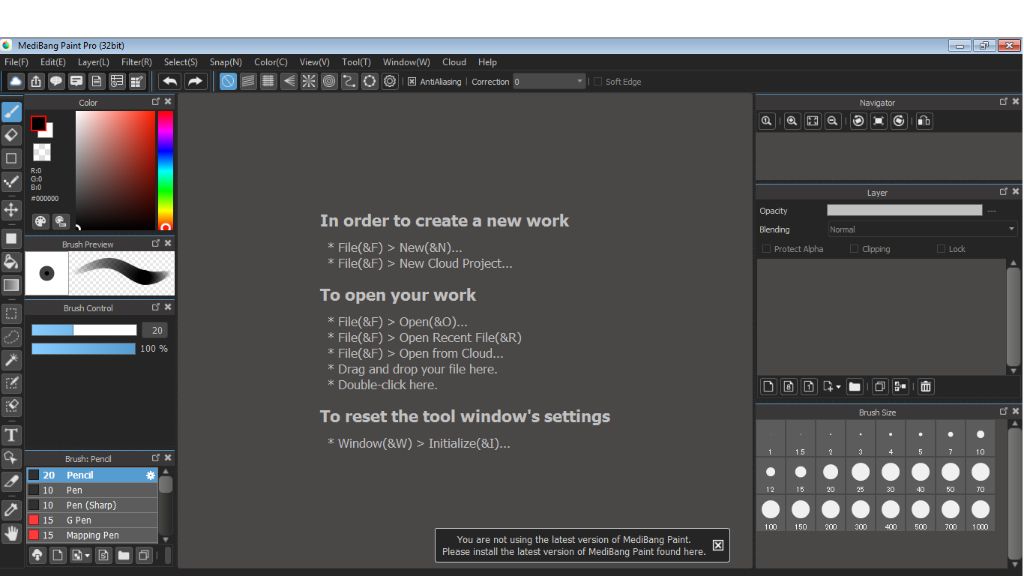
Task: Open Pencil brush settings gear
Action: (151, 475)
